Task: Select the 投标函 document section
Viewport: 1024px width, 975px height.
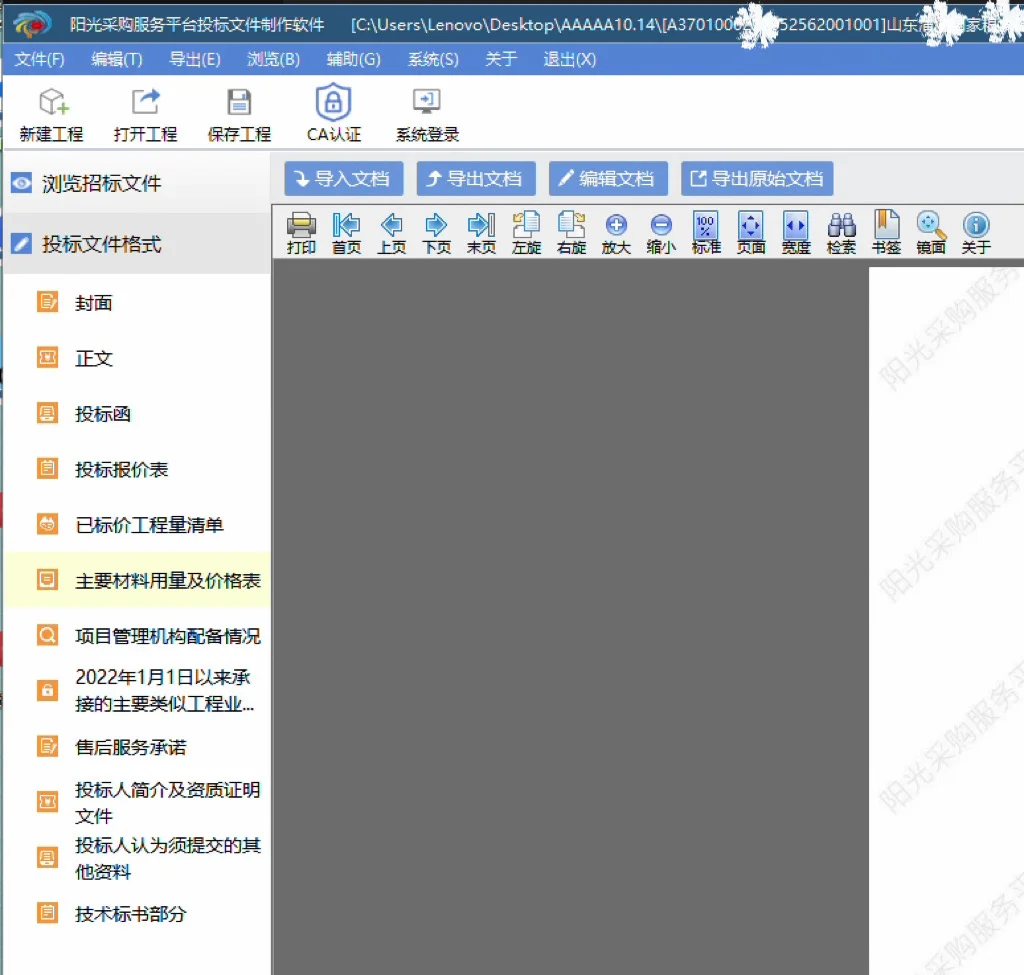Action: (x=105, y=413)
